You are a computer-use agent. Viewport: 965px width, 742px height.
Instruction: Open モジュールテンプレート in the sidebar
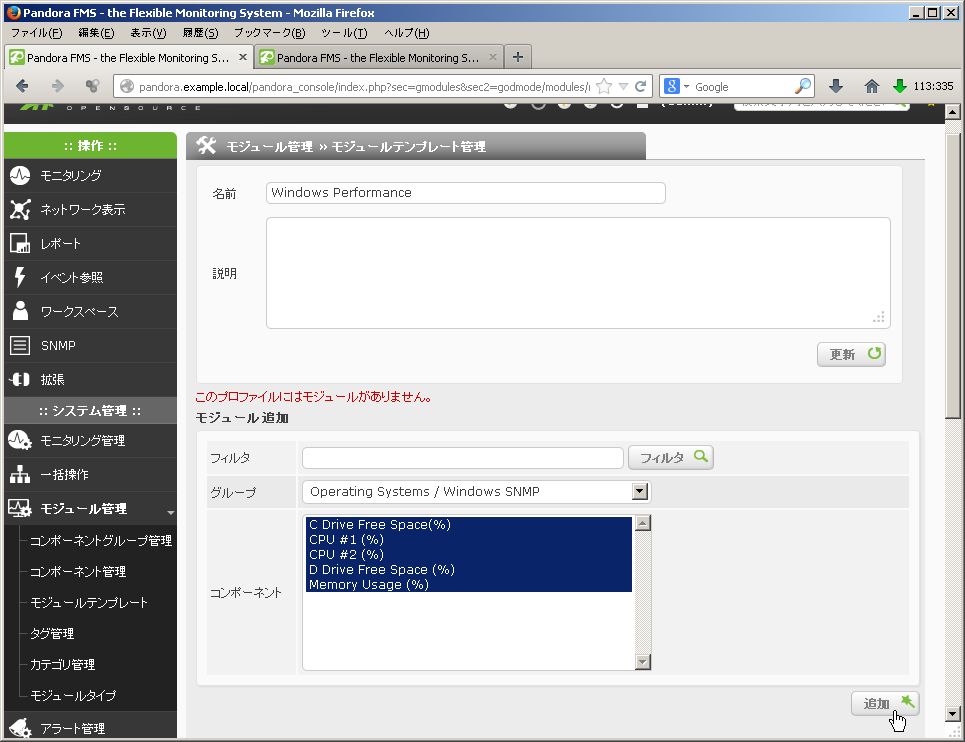coord(89,602)
